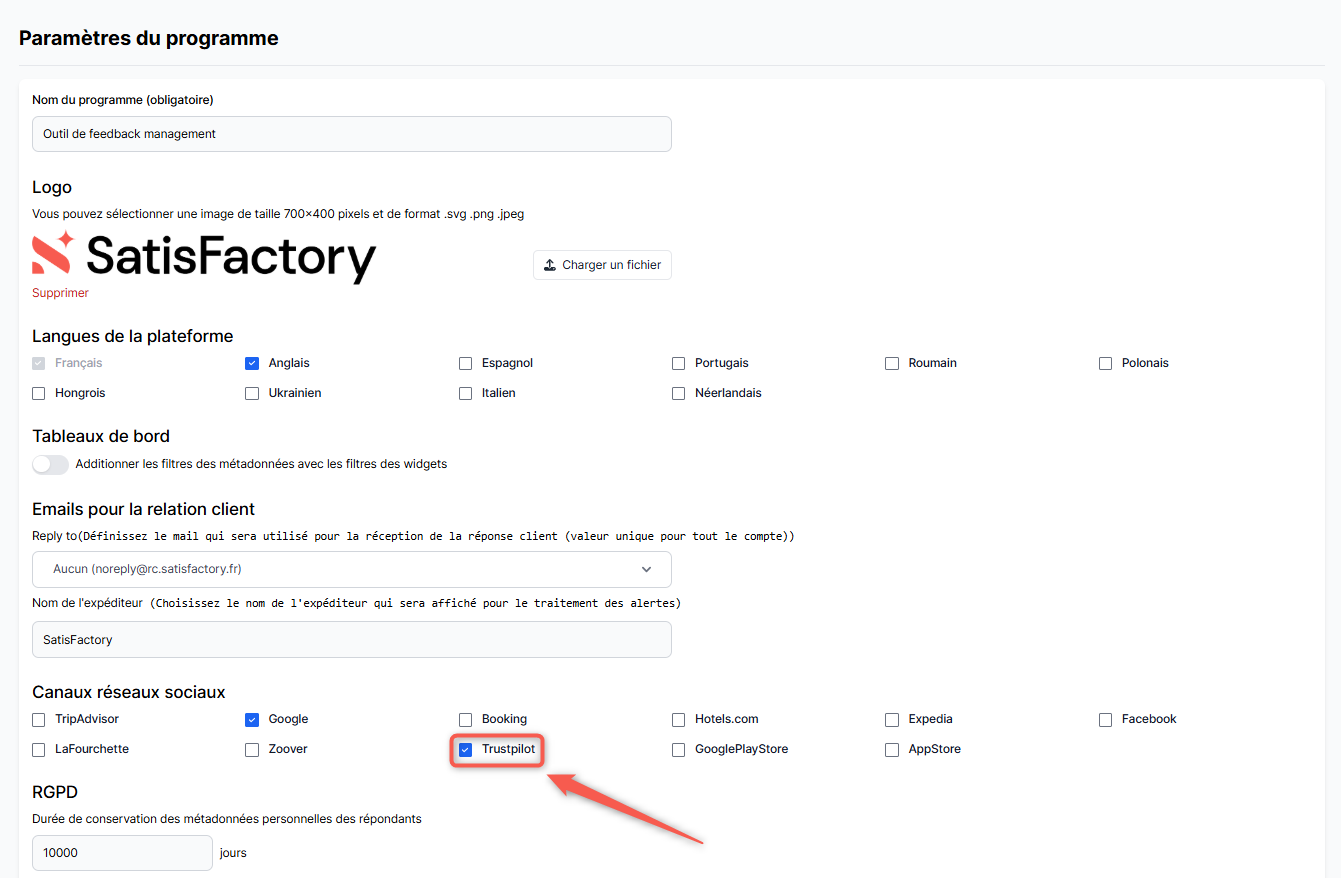The height and width of the screenshot is (878, 1341).
Task: Click the Reply to dropdown chevron
Action: (x=647, y=569)
